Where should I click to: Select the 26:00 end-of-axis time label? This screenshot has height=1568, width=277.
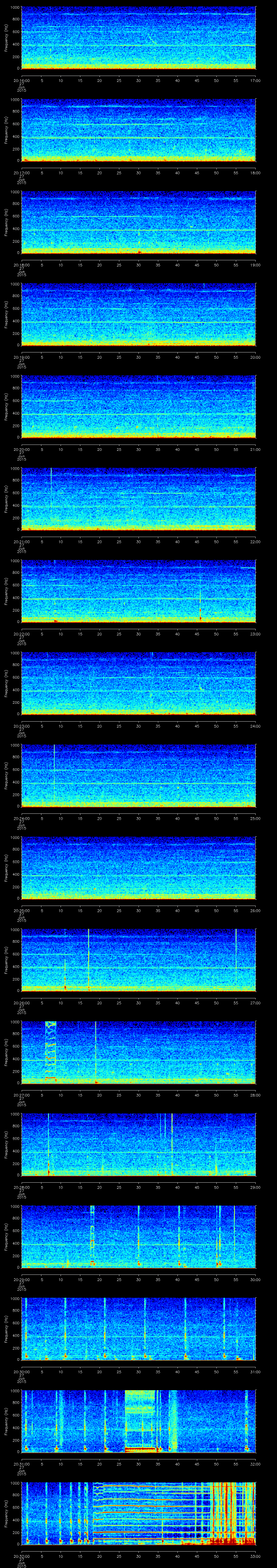click(255, 910)
